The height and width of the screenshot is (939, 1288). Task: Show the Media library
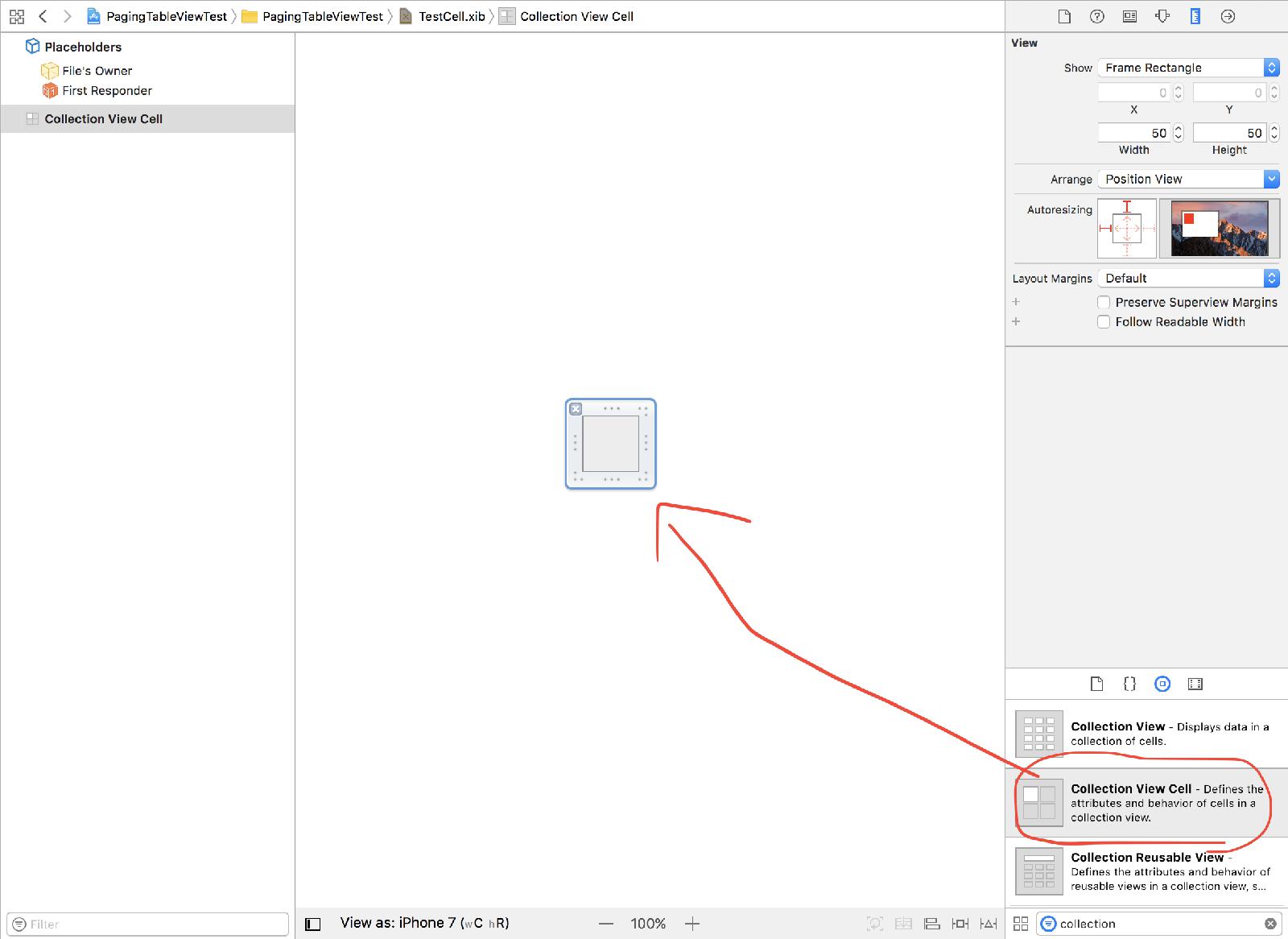pyautogui.click(x=1195, y=684)
